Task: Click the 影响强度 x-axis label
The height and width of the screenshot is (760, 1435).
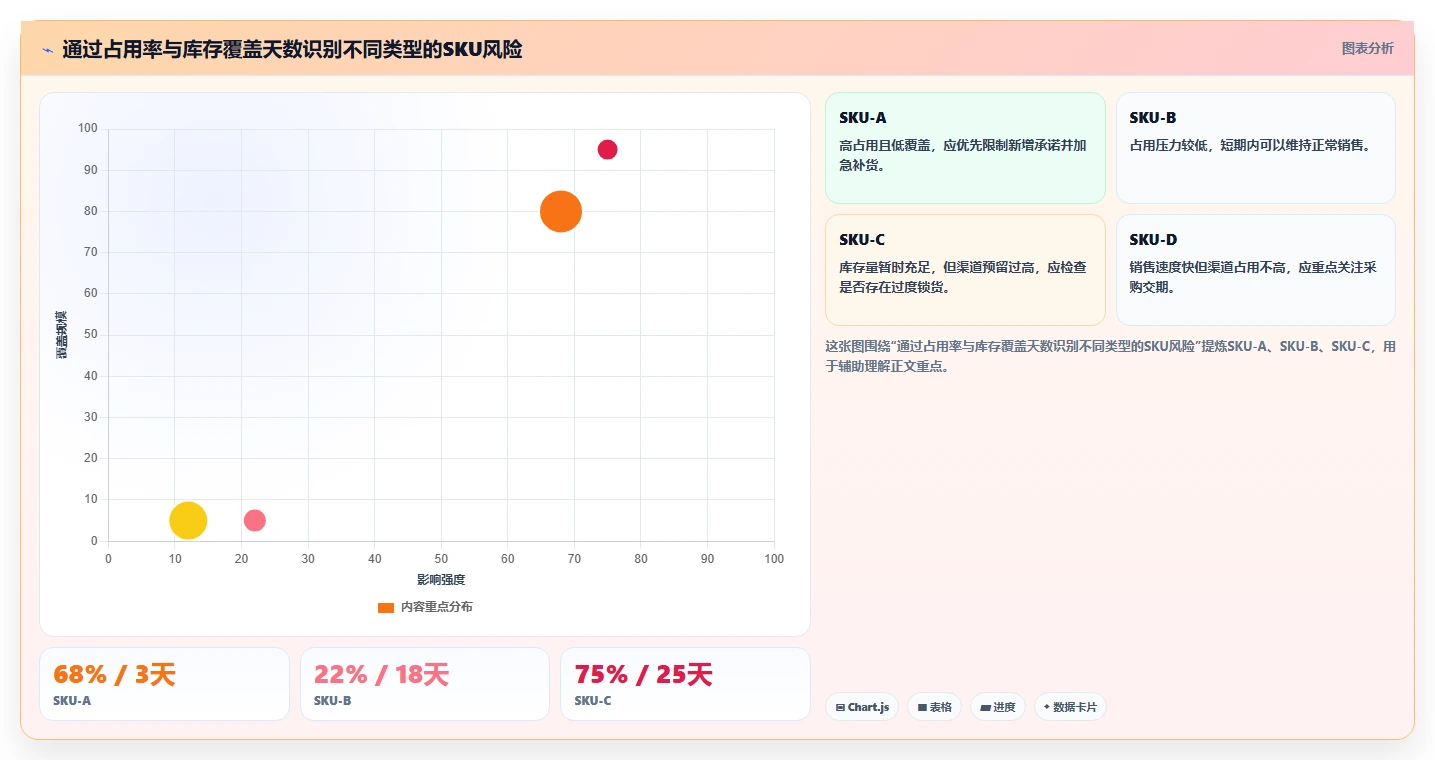Action: (441, 580)
